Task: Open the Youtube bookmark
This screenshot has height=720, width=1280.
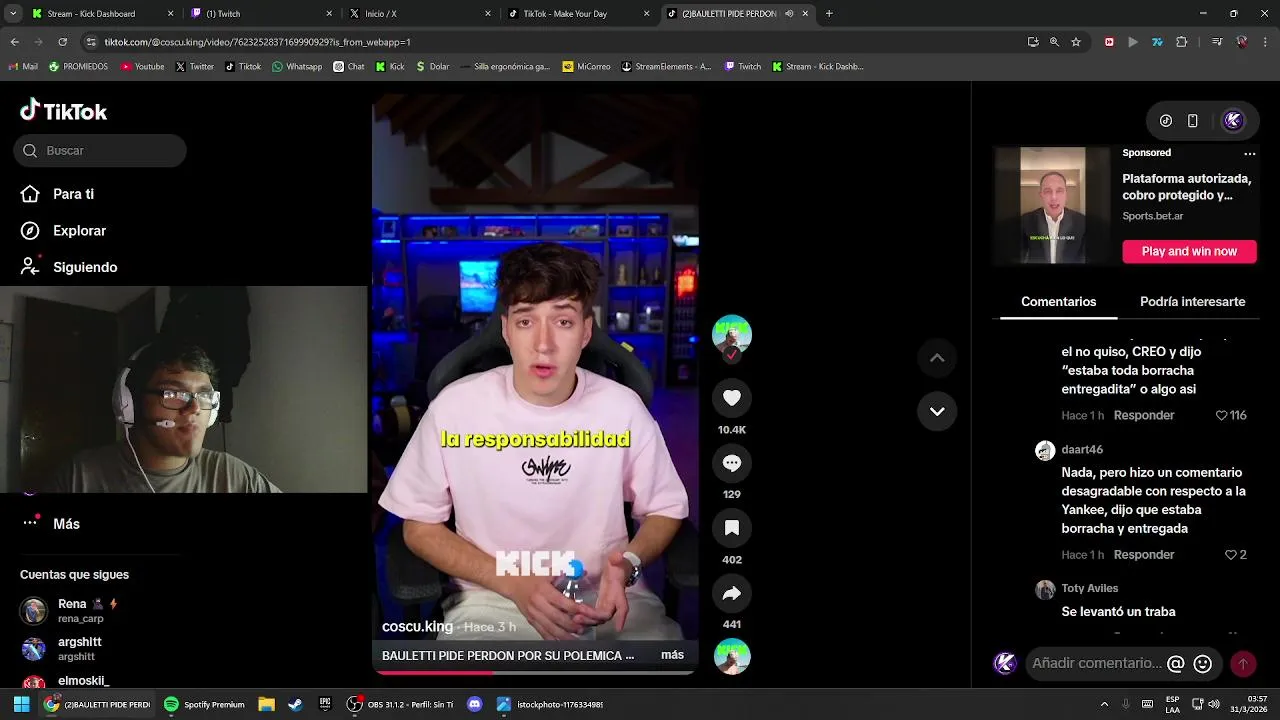Action: pos(142,67)
